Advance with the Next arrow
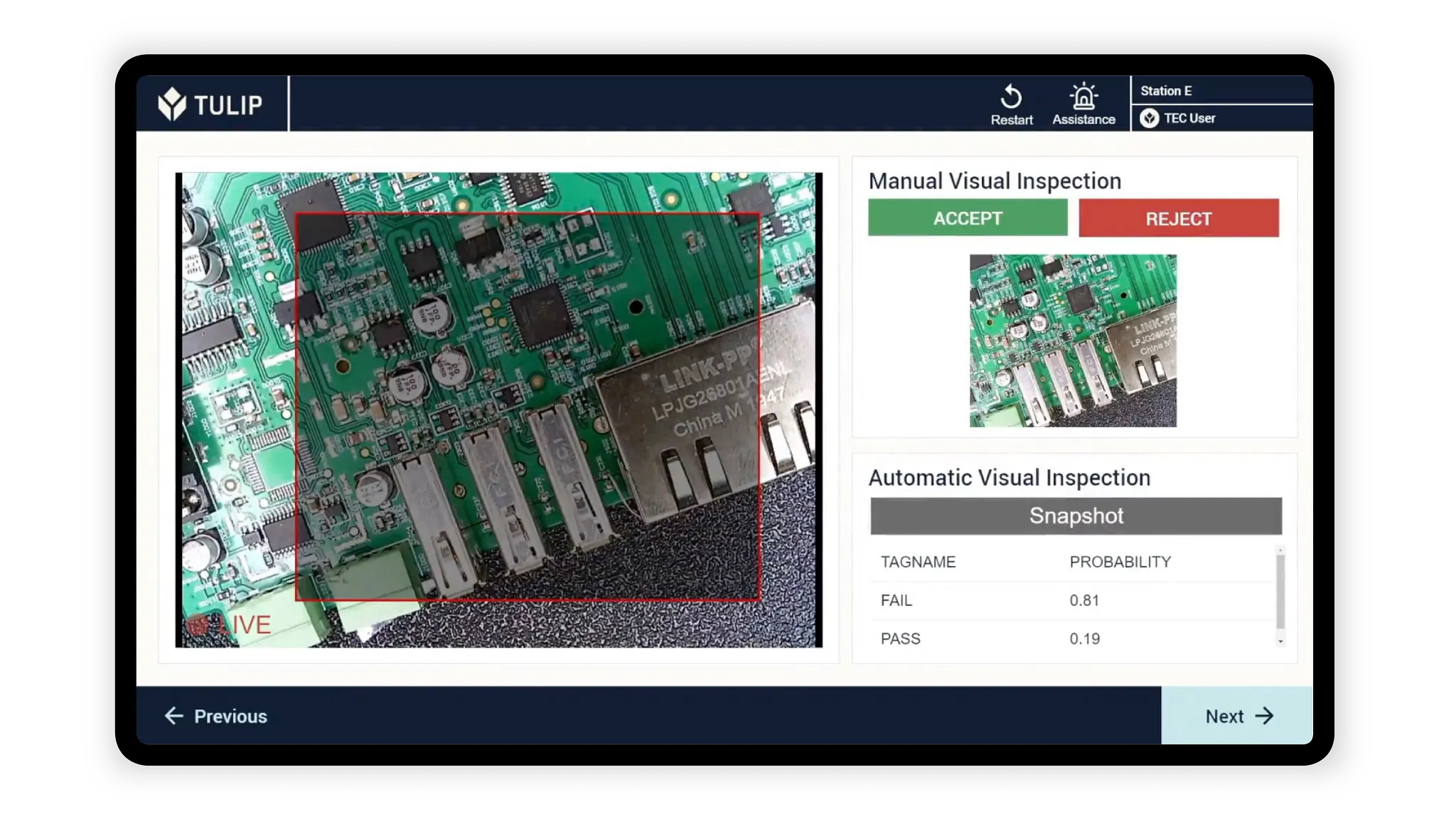The height and width of the screenshot is (819, 1456). coord(1264,716)
